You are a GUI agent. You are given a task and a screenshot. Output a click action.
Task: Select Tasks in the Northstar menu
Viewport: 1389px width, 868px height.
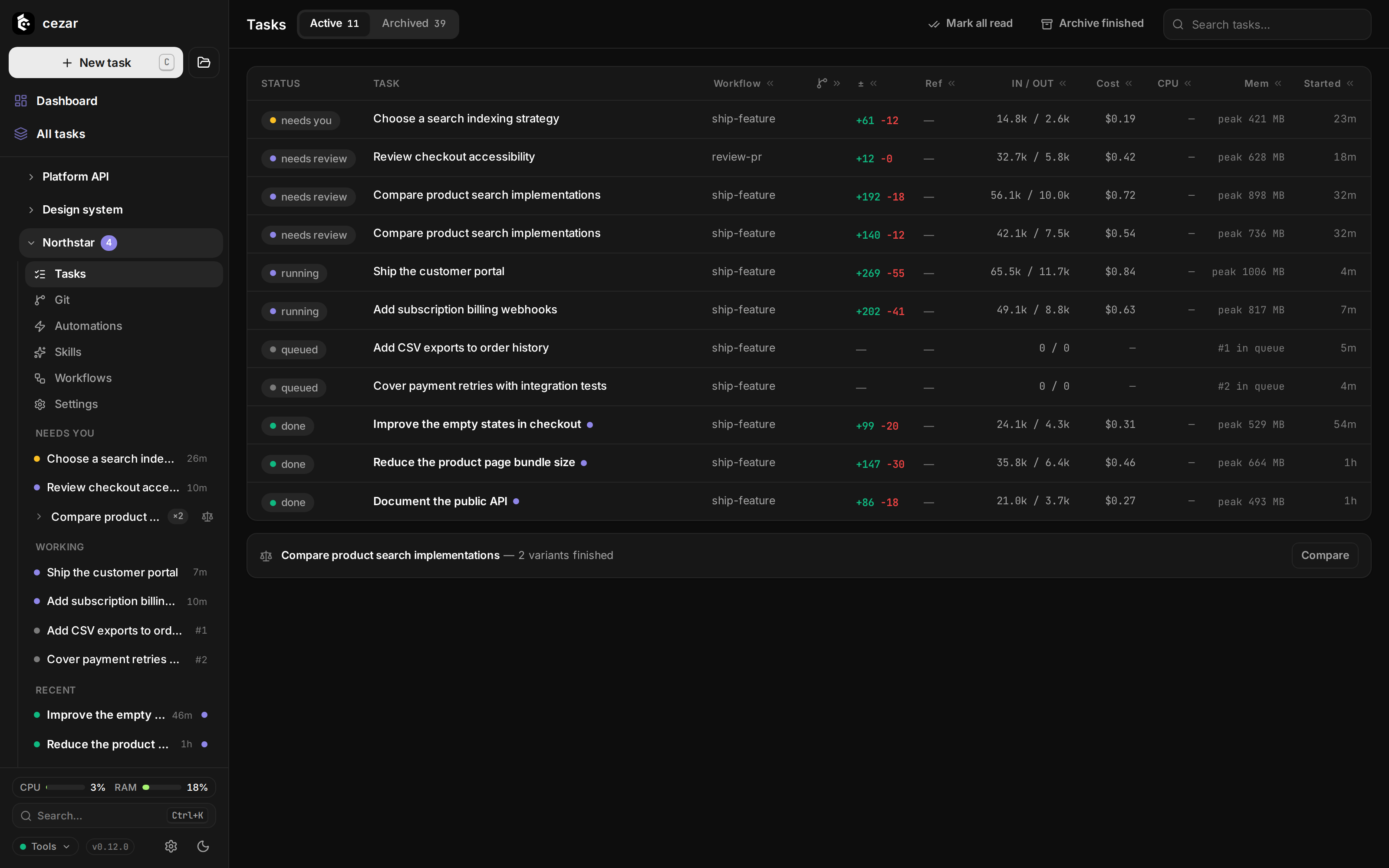(x=124, y=274)
